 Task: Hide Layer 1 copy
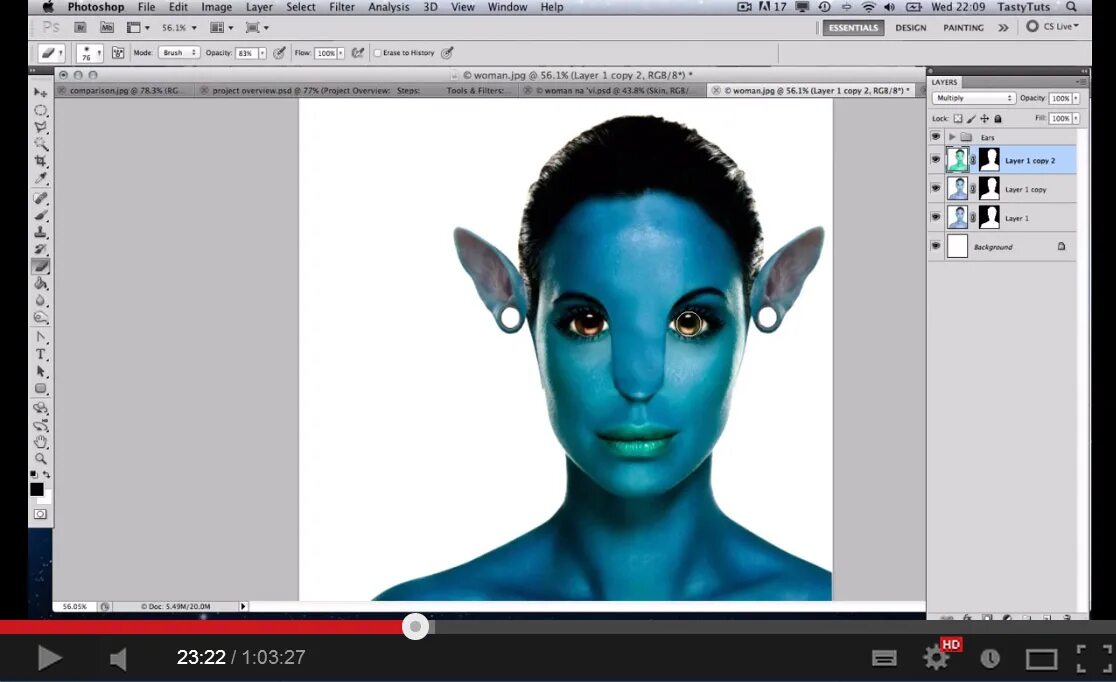coord(936,189)
